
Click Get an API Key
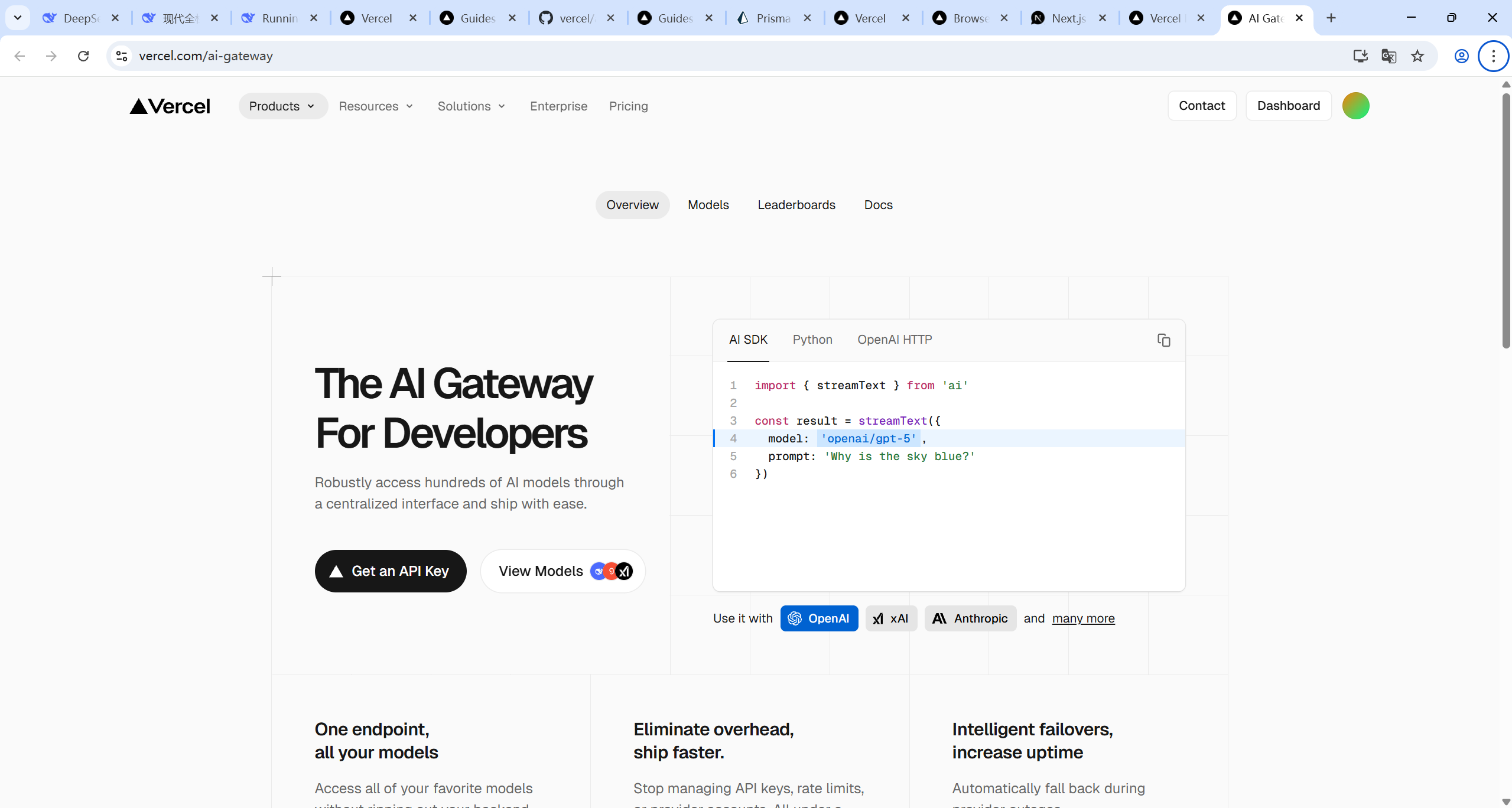[x=391, y=571]
